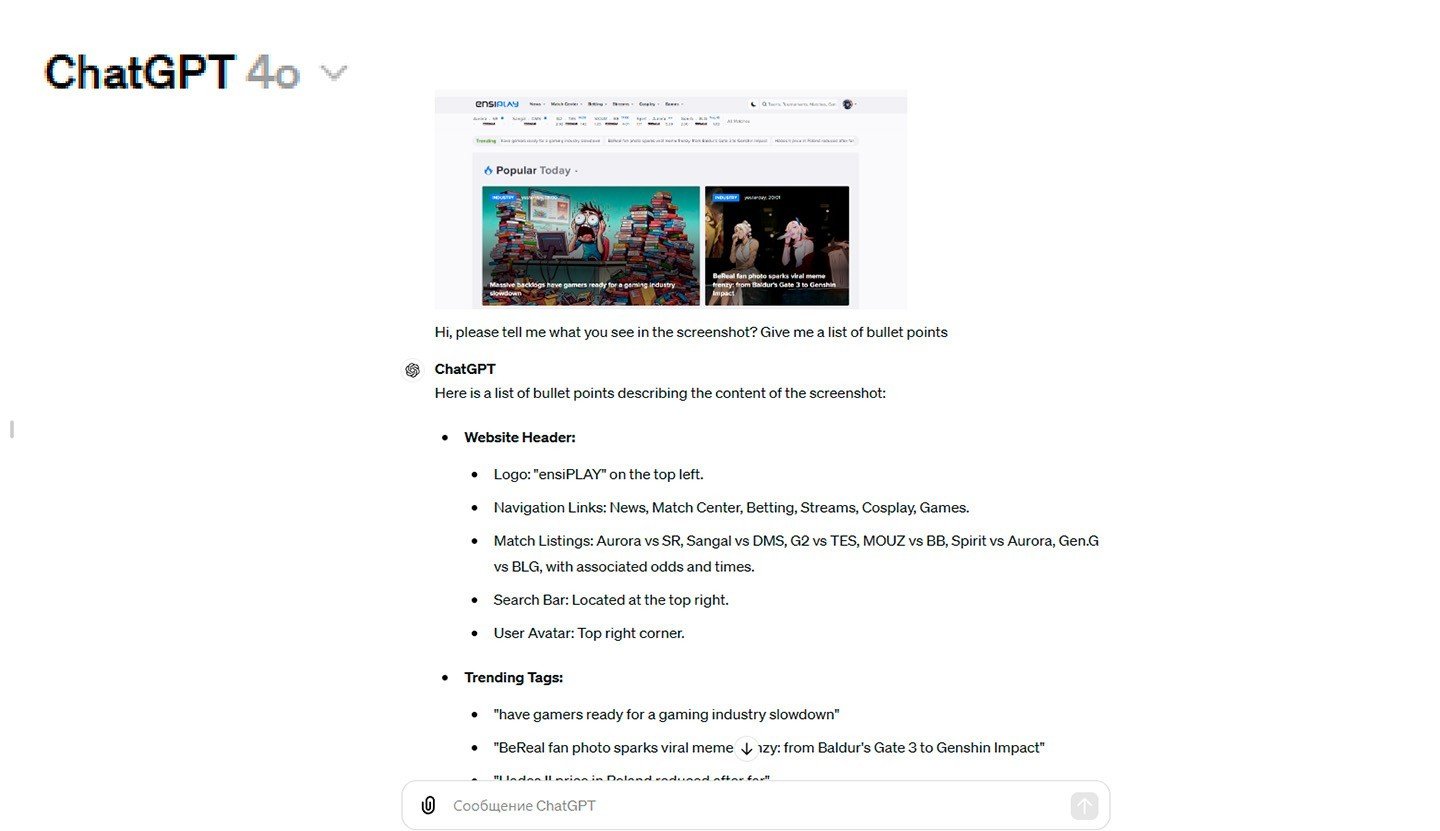
Task: Open the uploaded ensiPLAY screenshot thumbnail
Action: pyautogui.click(x=671, y=199)
